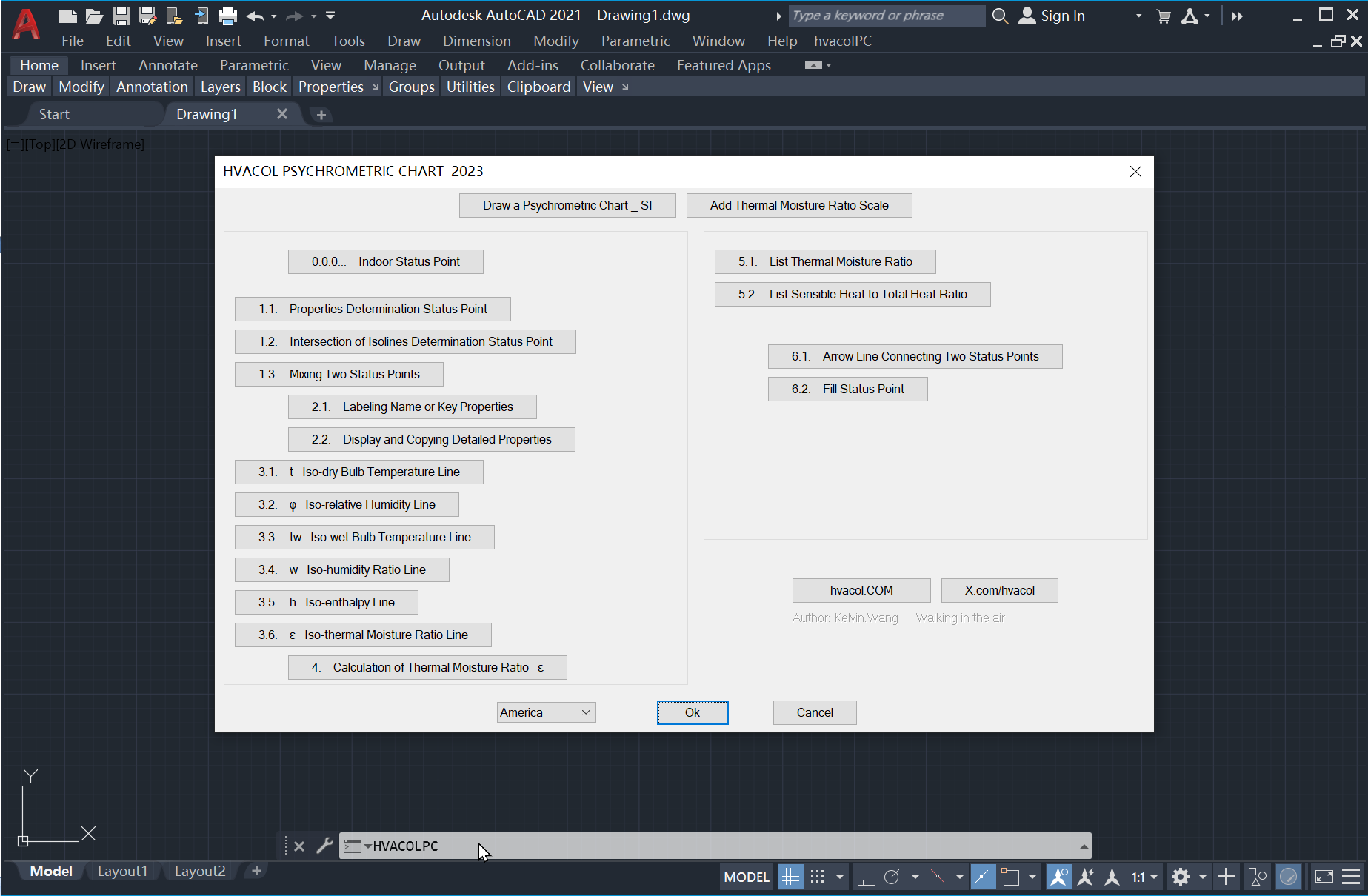Click 6.2 Fill Status Point button
The height and width of the screenshot is (896, 1368).
click(847, 389)
